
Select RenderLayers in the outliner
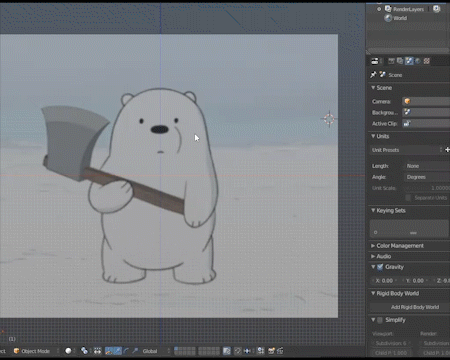click(408, 9)
